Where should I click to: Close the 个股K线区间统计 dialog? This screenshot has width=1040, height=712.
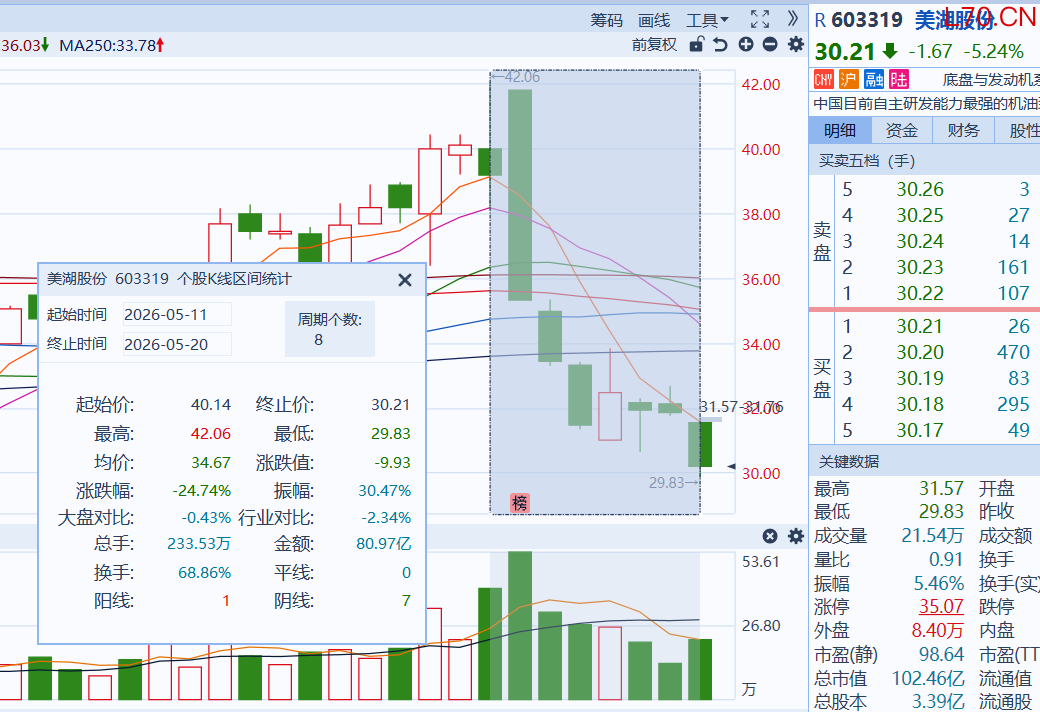[x=405, y=280]
